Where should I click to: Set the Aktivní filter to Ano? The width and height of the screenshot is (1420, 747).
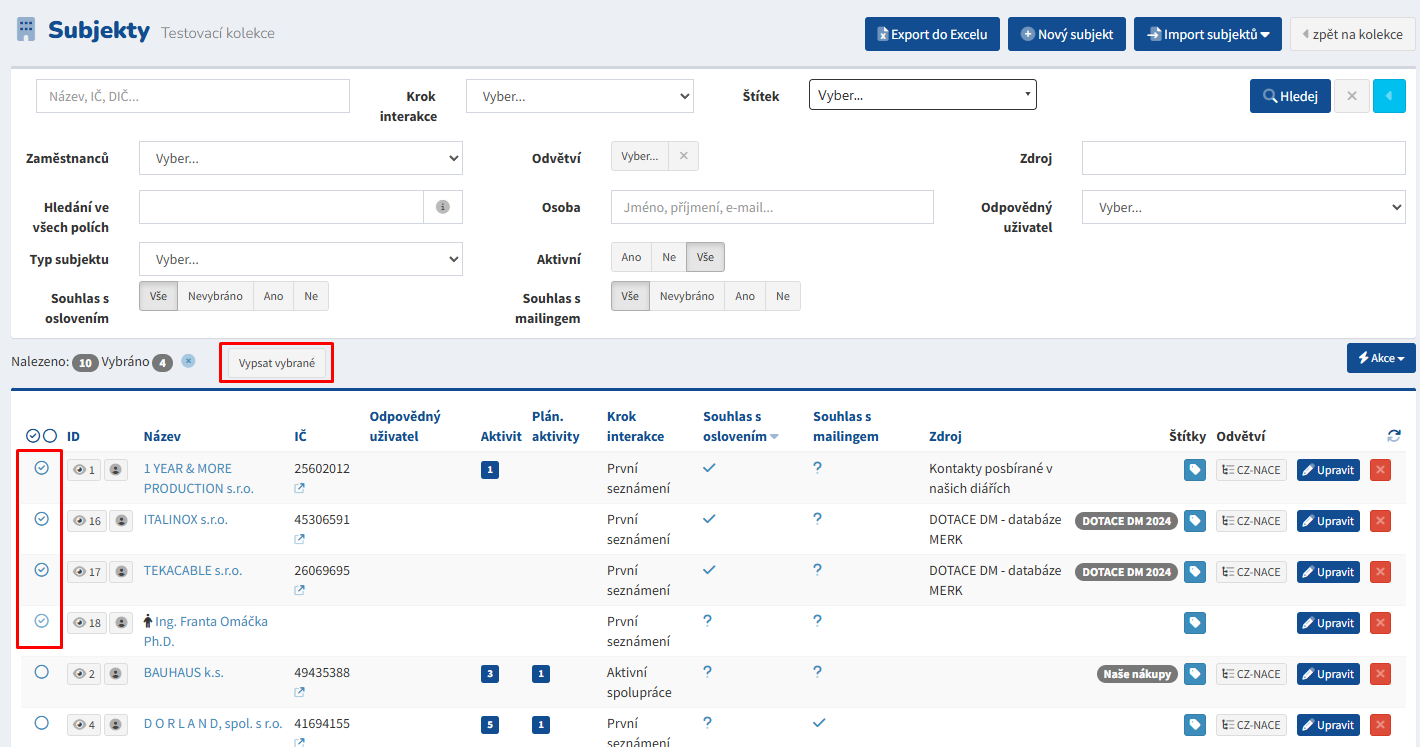(x=631, y=257)
